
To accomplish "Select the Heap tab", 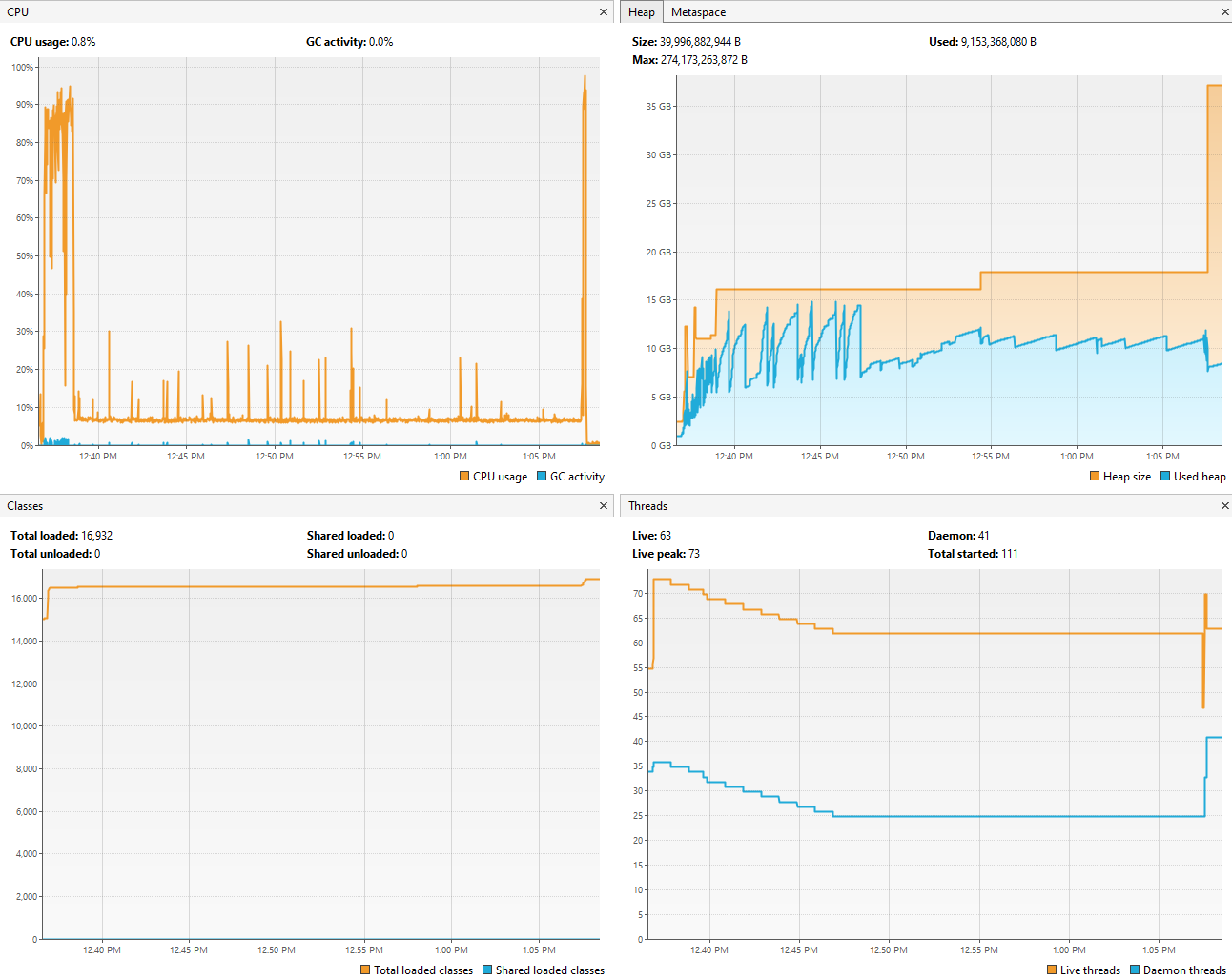I will point(641,11).
